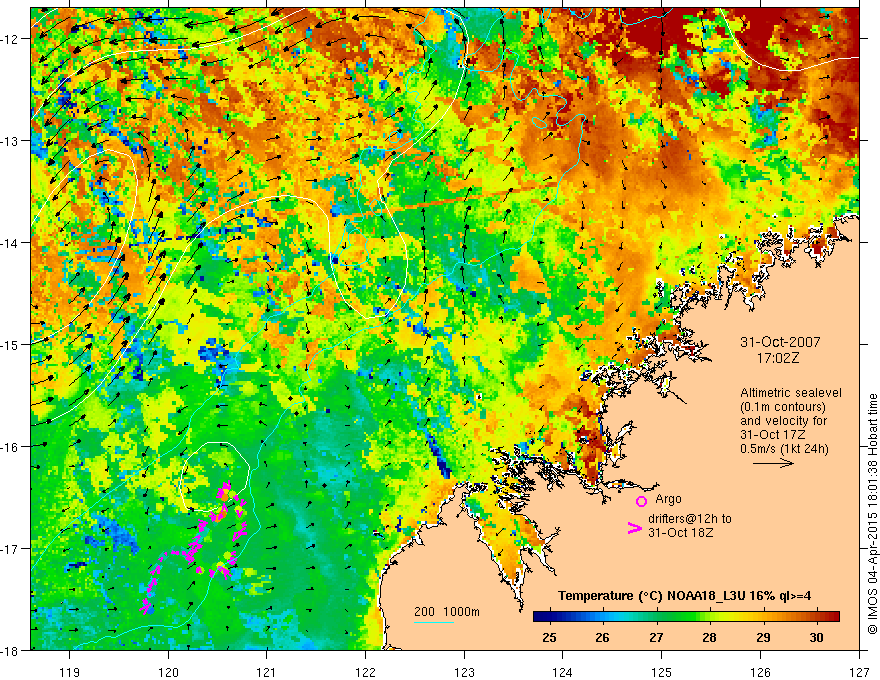Click the '121' longitude axis label

[267, 672]
